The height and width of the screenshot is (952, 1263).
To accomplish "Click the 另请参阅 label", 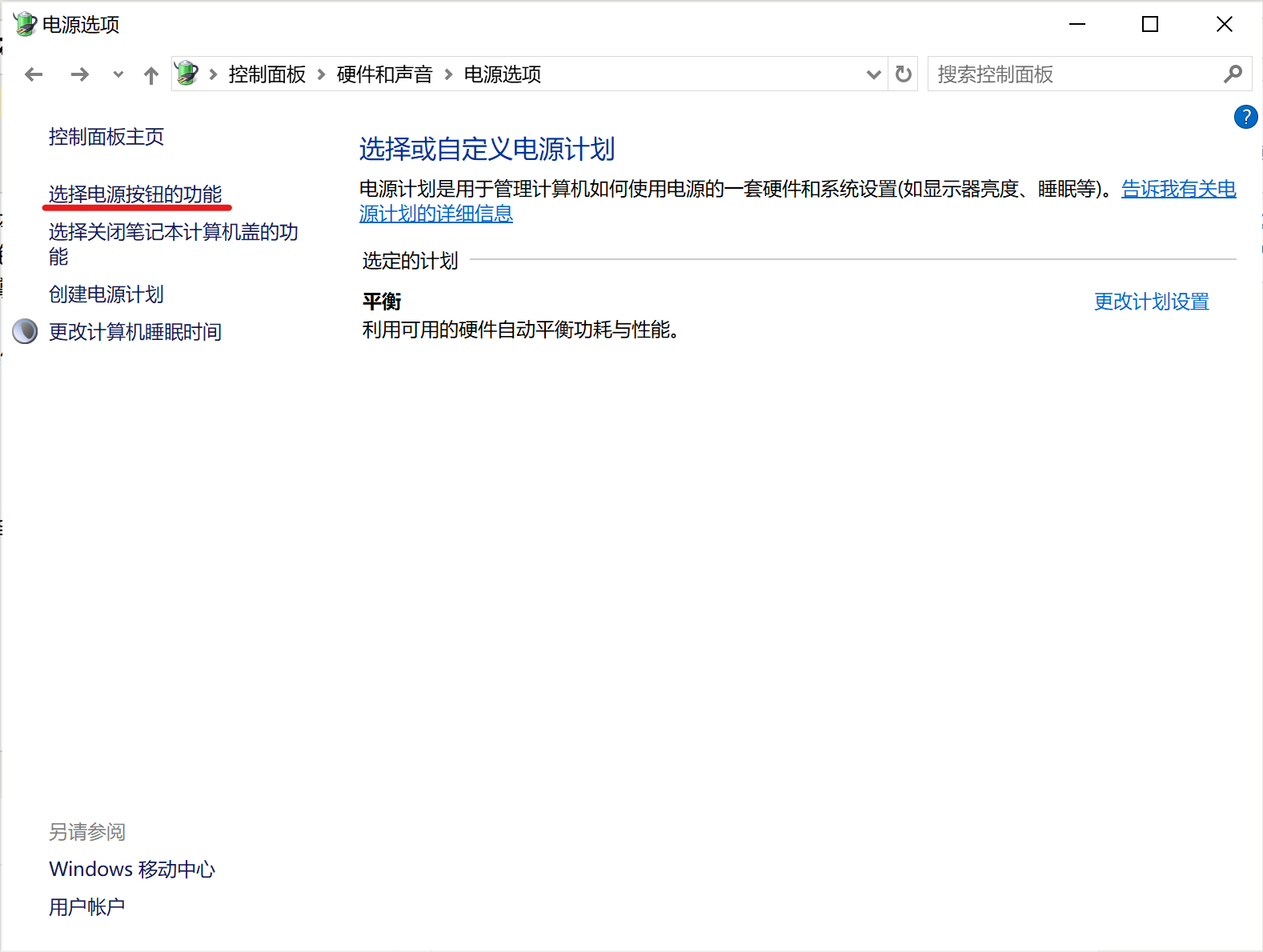I will [87, 832].
